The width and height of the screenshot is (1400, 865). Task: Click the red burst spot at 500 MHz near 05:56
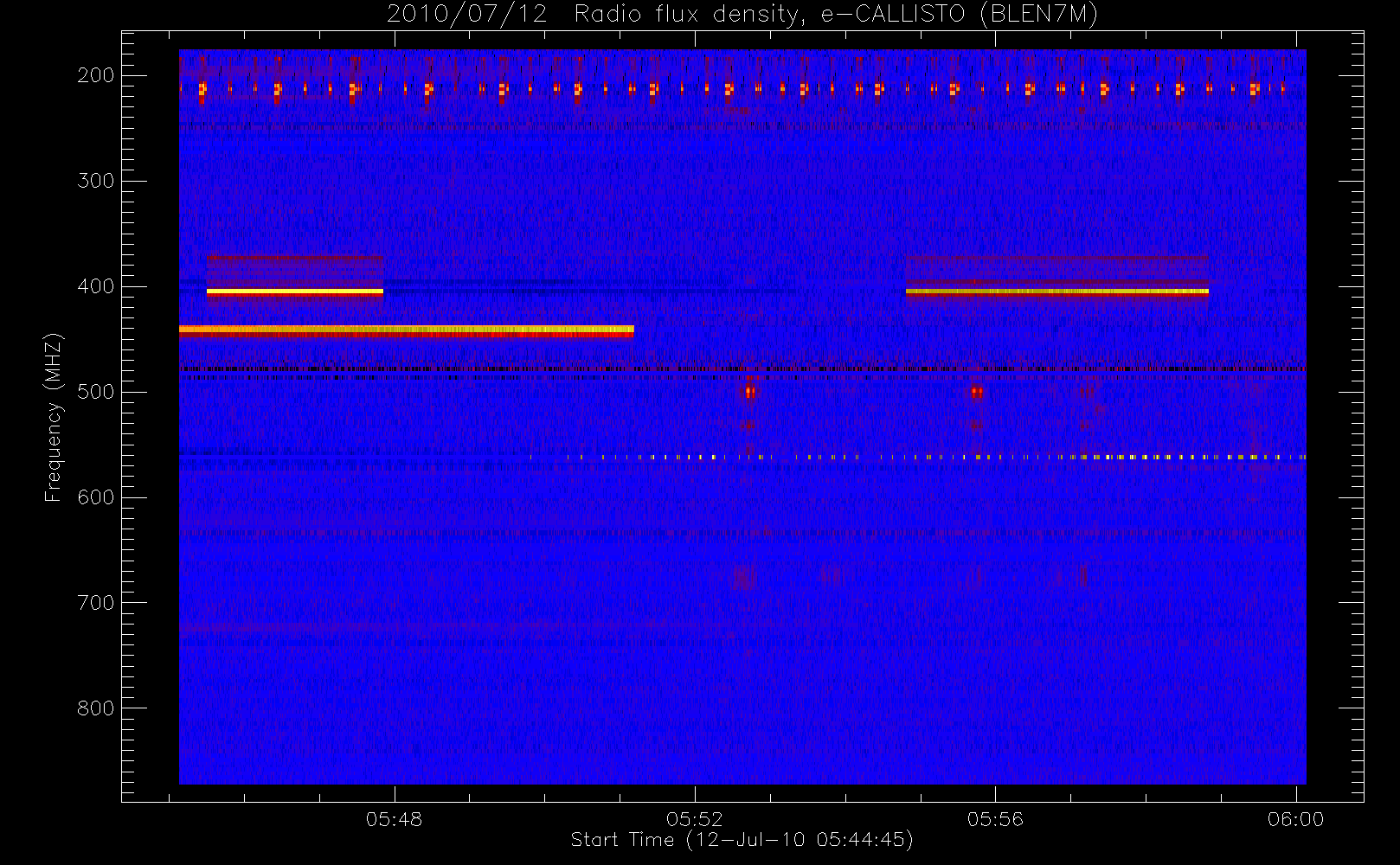point(977,392)
